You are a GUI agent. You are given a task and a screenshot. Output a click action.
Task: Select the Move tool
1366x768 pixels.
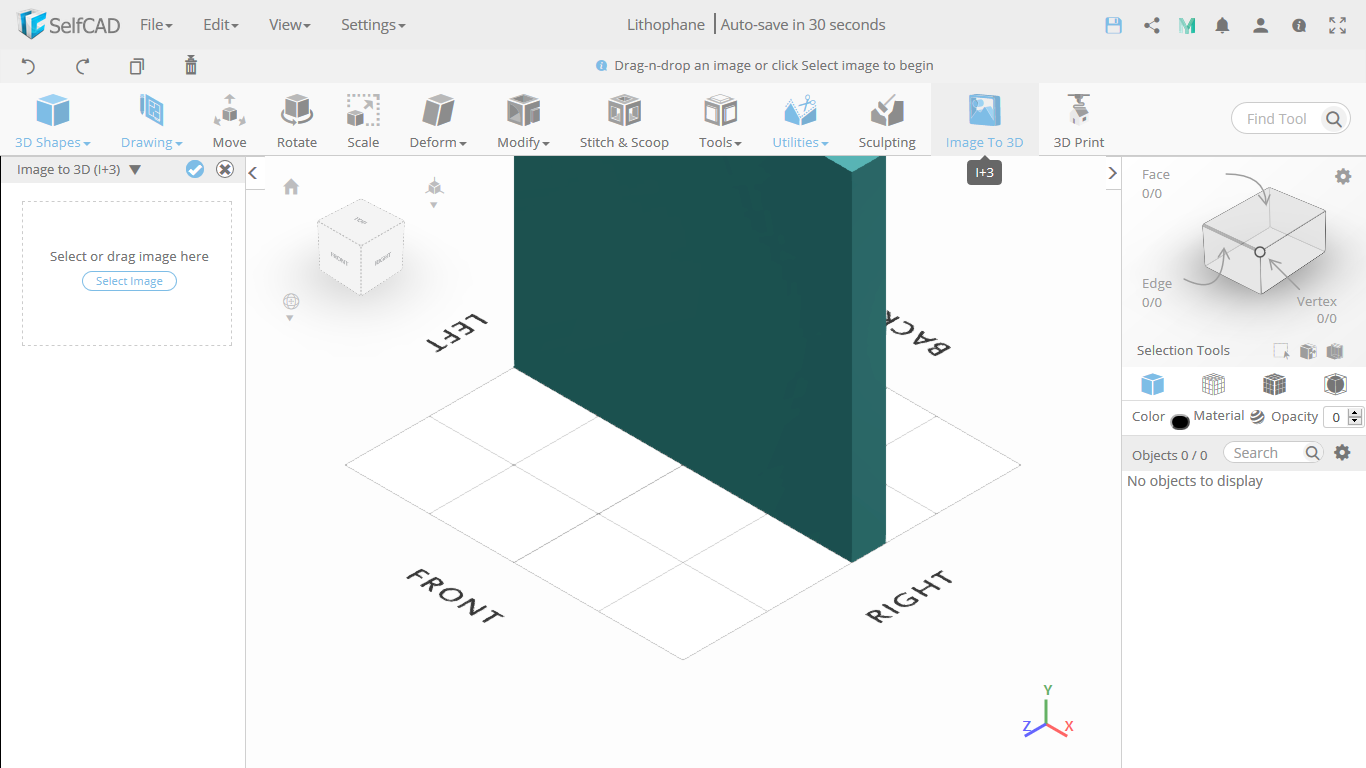(229, 118)
